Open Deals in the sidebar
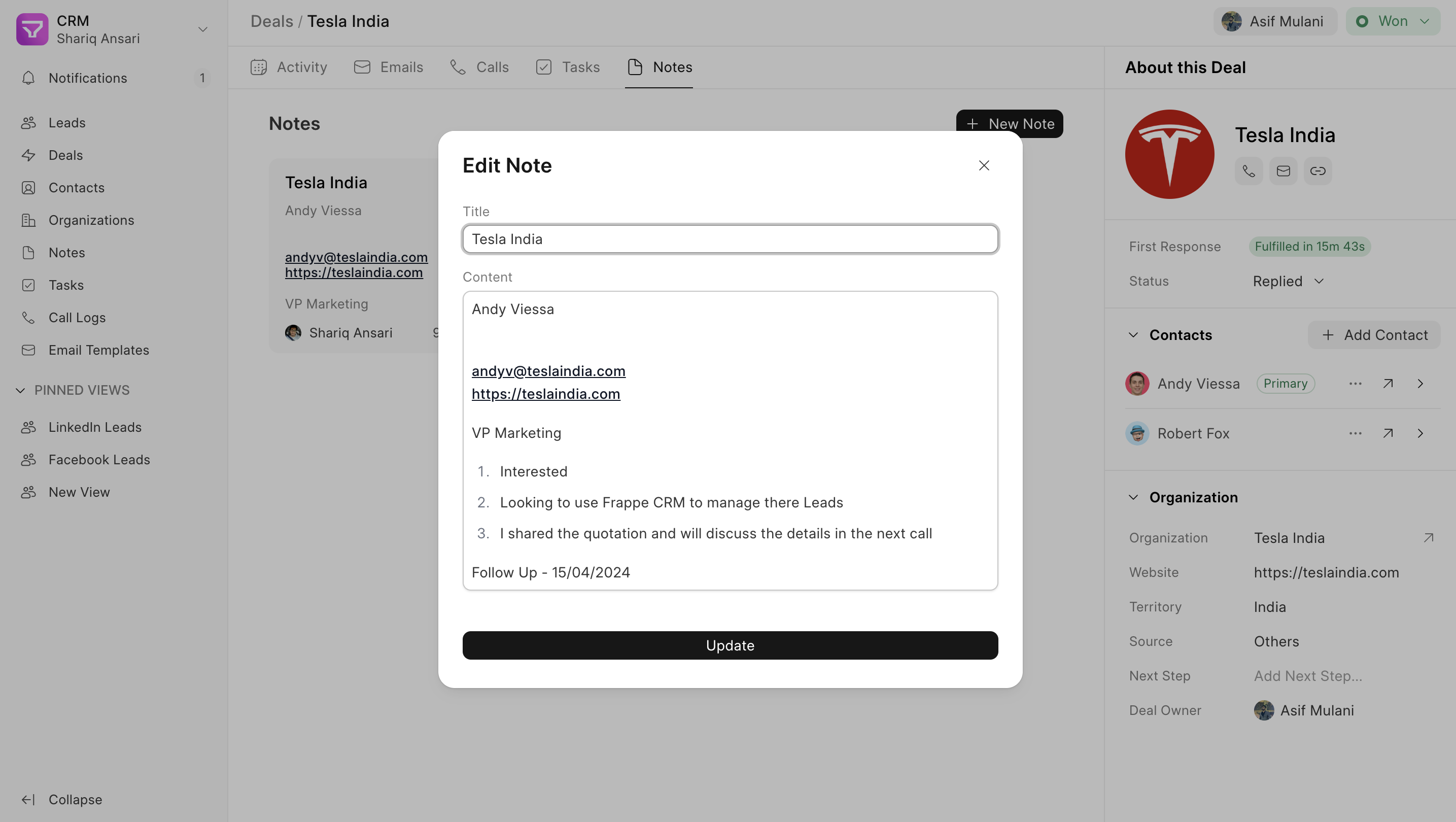Viewport: 1456px width, 822px height. click(x=114, y=155)
